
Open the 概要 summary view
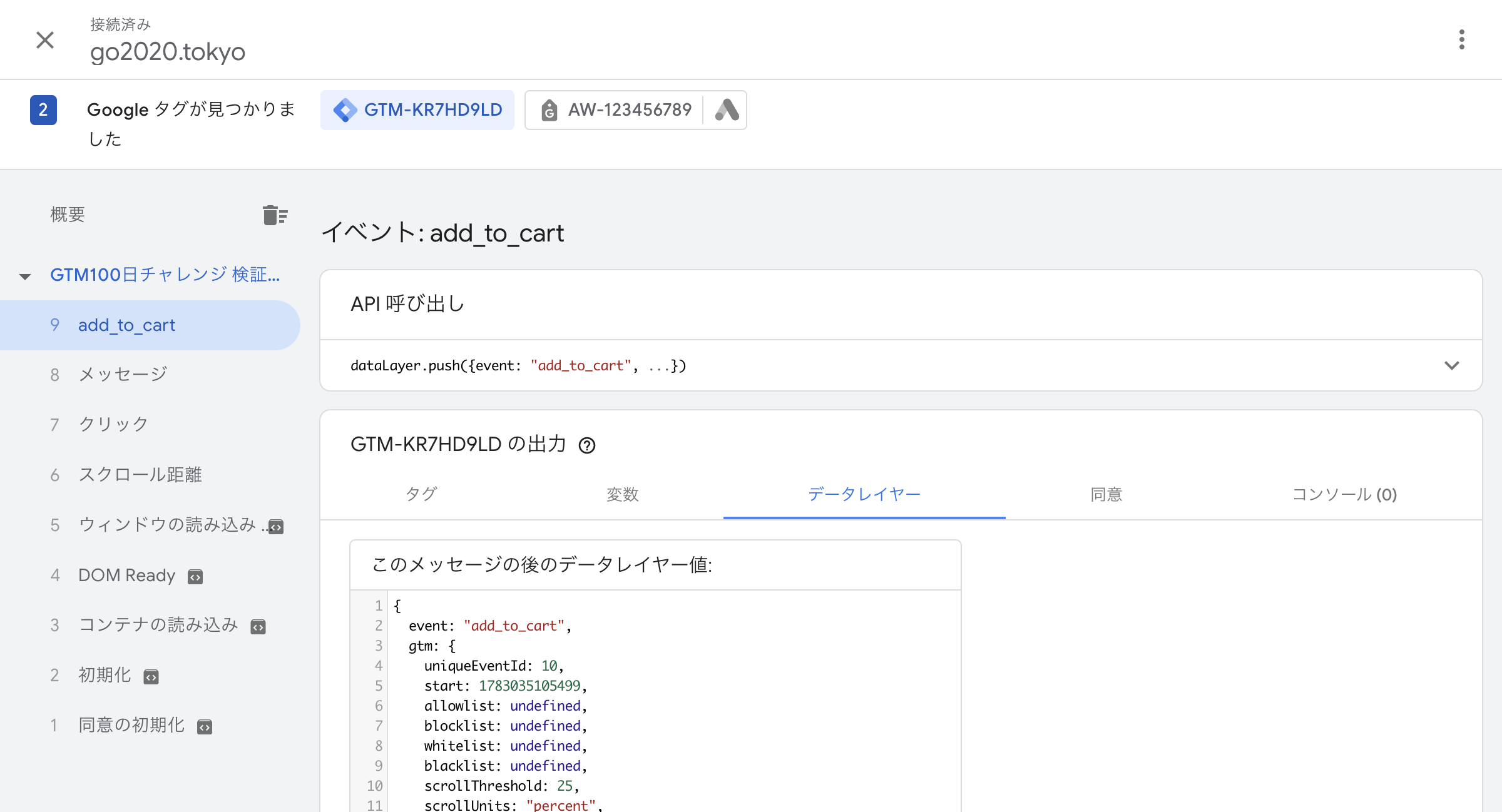(x=67, y=215)
